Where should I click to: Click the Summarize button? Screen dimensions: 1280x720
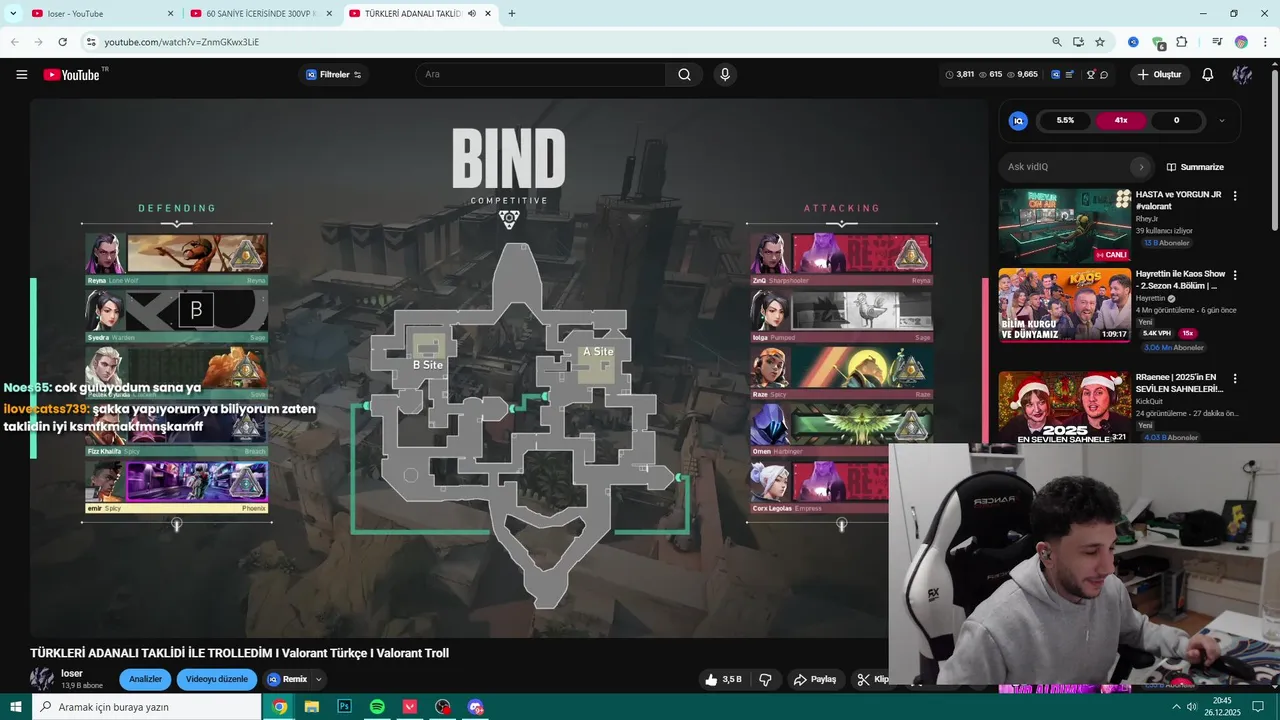pyautogui.click(x=1195, y=167)
